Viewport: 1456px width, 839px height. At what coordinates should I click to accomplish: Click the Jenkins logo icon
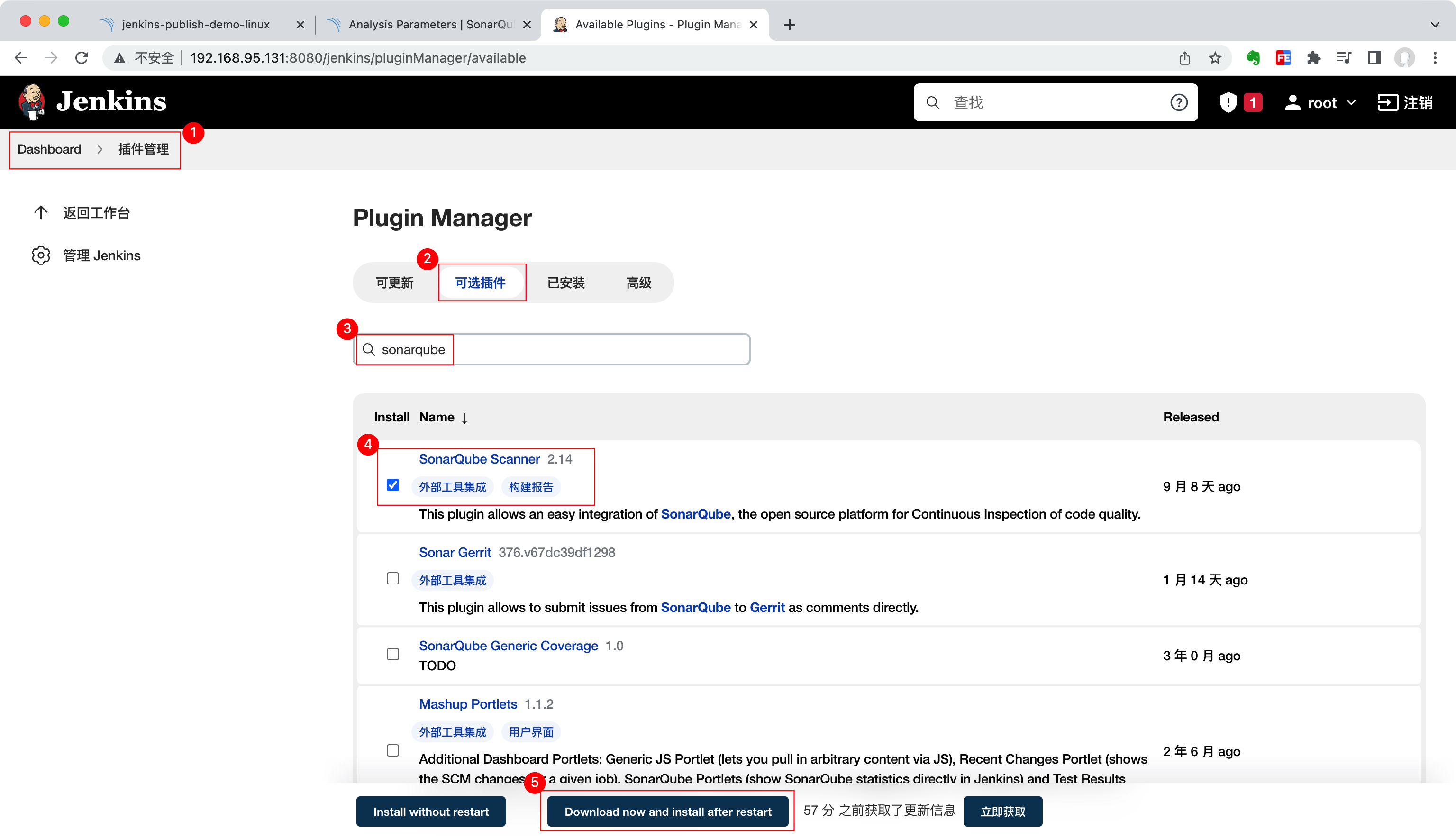click(x=32, y=102)
